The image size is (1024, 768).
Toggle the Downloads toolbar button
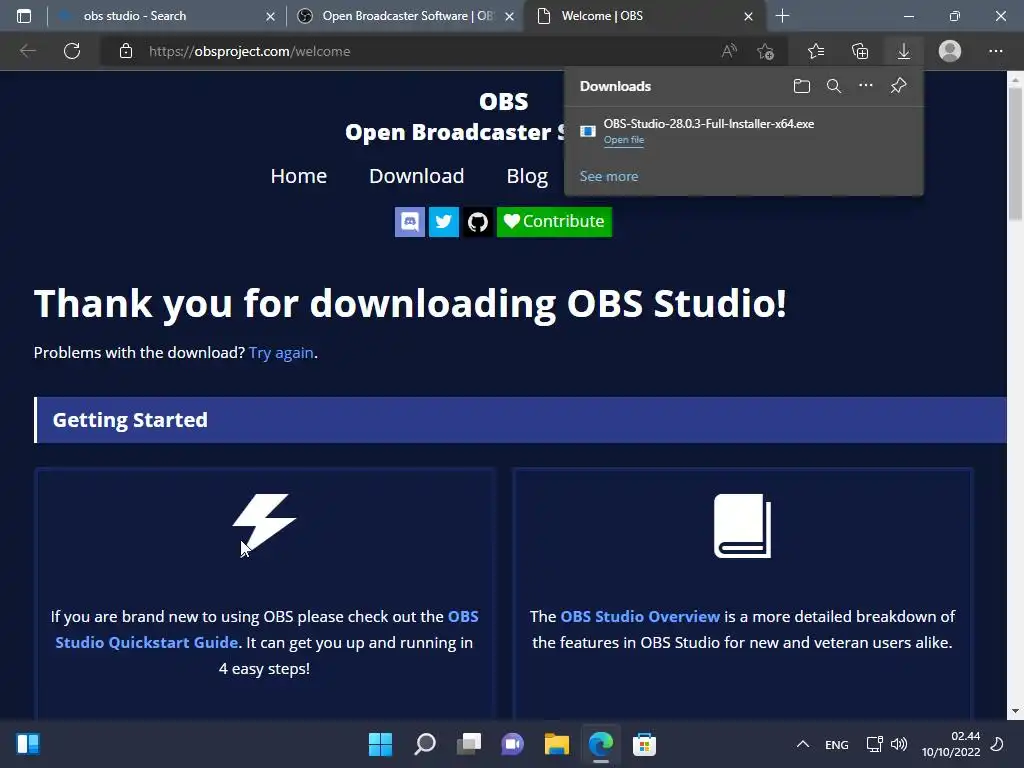click(x=904, y=51)
